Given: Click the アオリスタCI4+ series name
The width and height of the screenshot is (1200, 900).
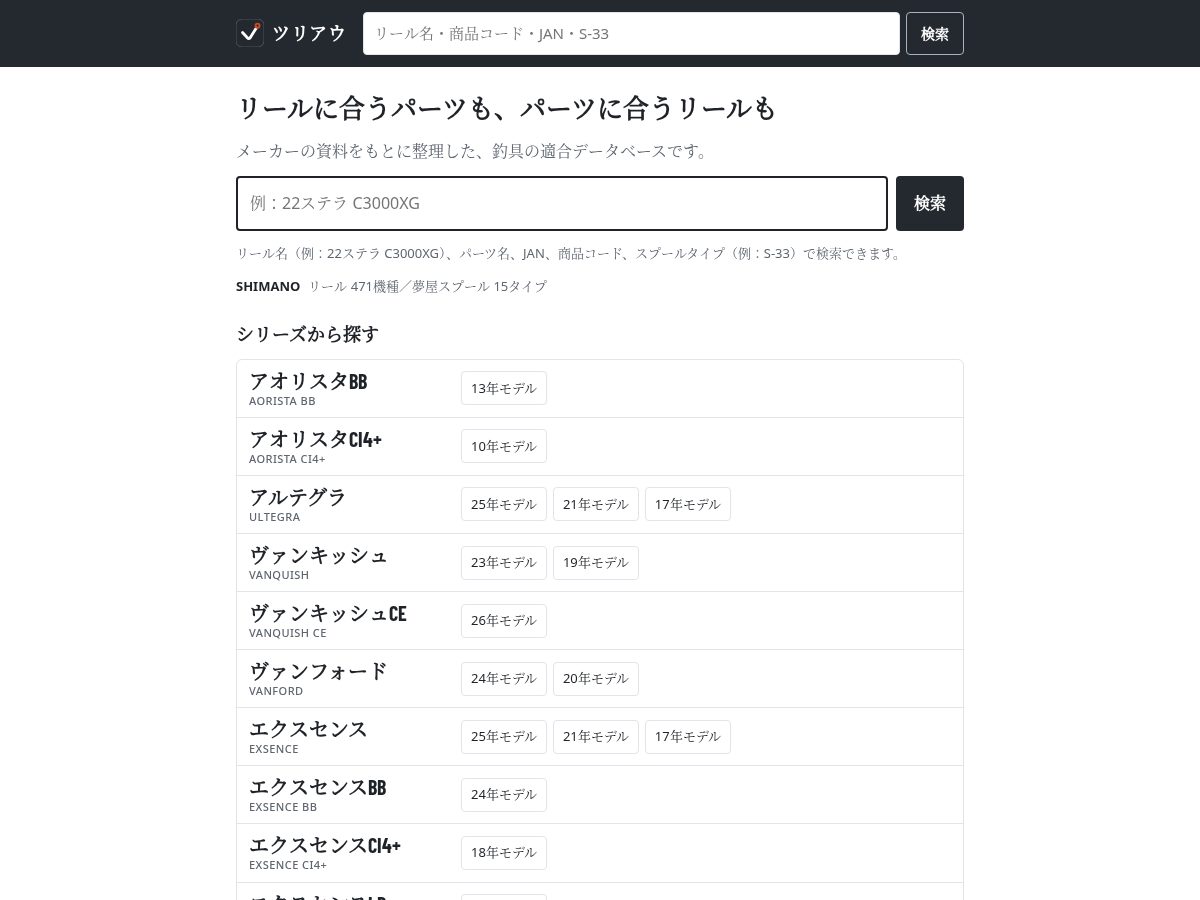Looking at the screenshot, I should click(315, 439).
